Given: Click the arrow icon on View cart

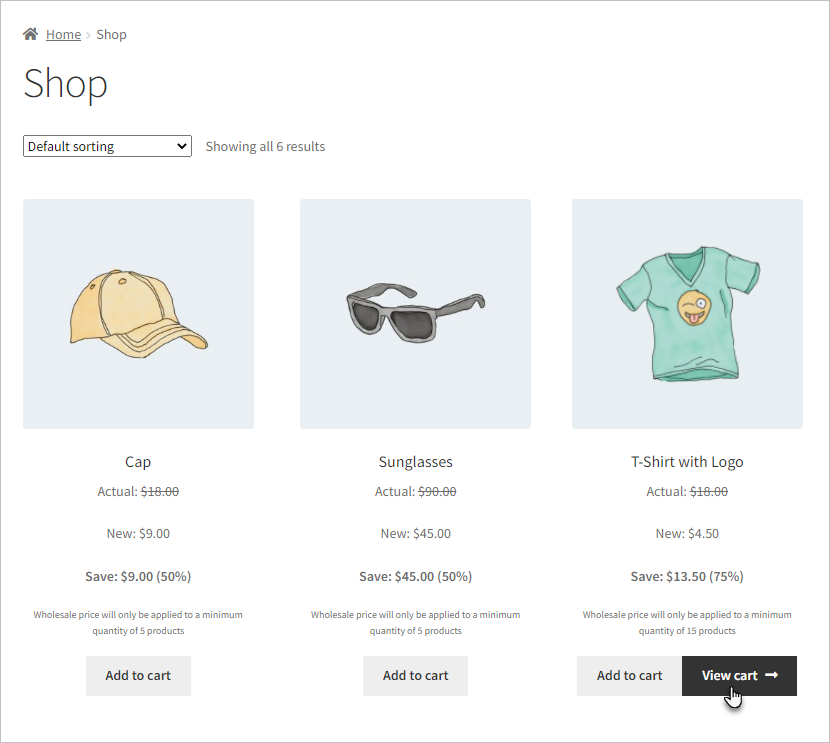Looking at the screenshot, I should tap(771, 676).
